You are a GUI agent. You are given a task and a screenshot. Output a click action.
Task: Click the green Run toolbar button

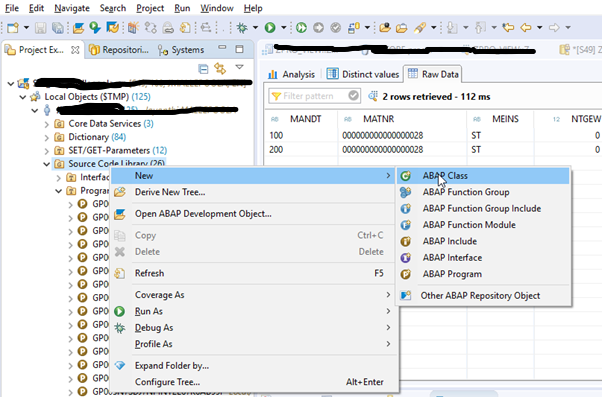pos(270,28)
